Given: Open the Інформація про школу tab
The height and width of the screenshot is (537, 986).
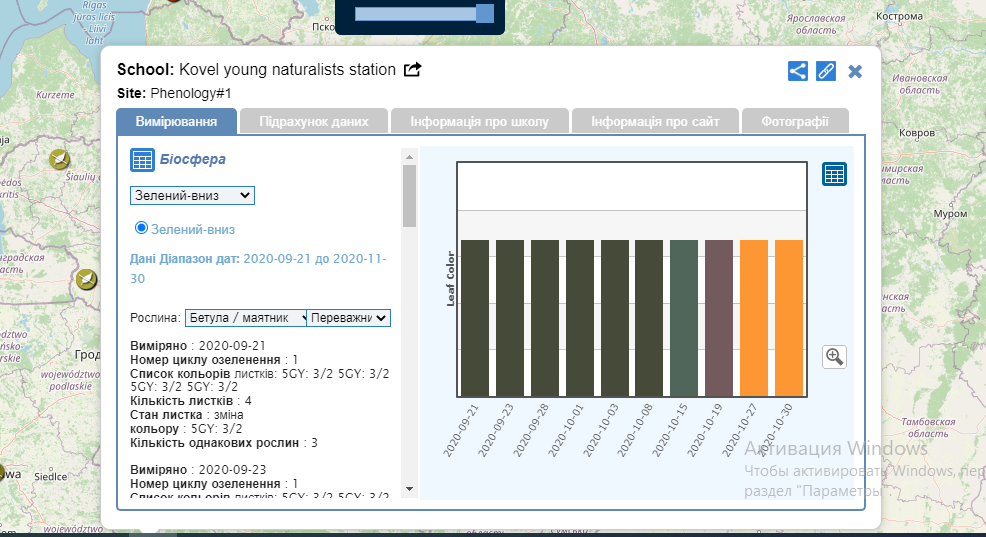Looking at the screenshot, I should pyautogui.click(x=479, y=122).
